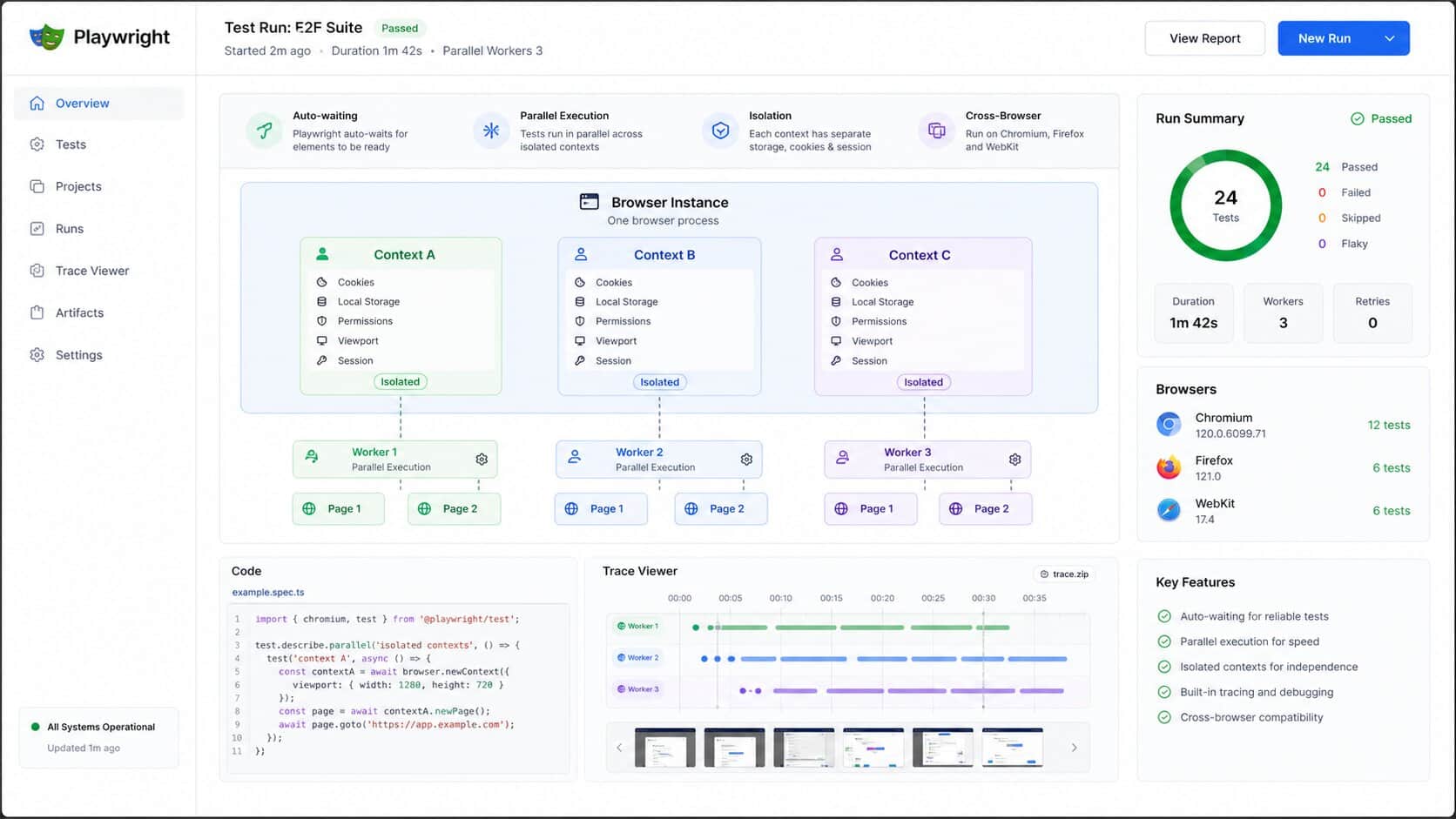1456x819 pixels.
Task: Click the Context C user icon
Action: click(x=837, y=254)
